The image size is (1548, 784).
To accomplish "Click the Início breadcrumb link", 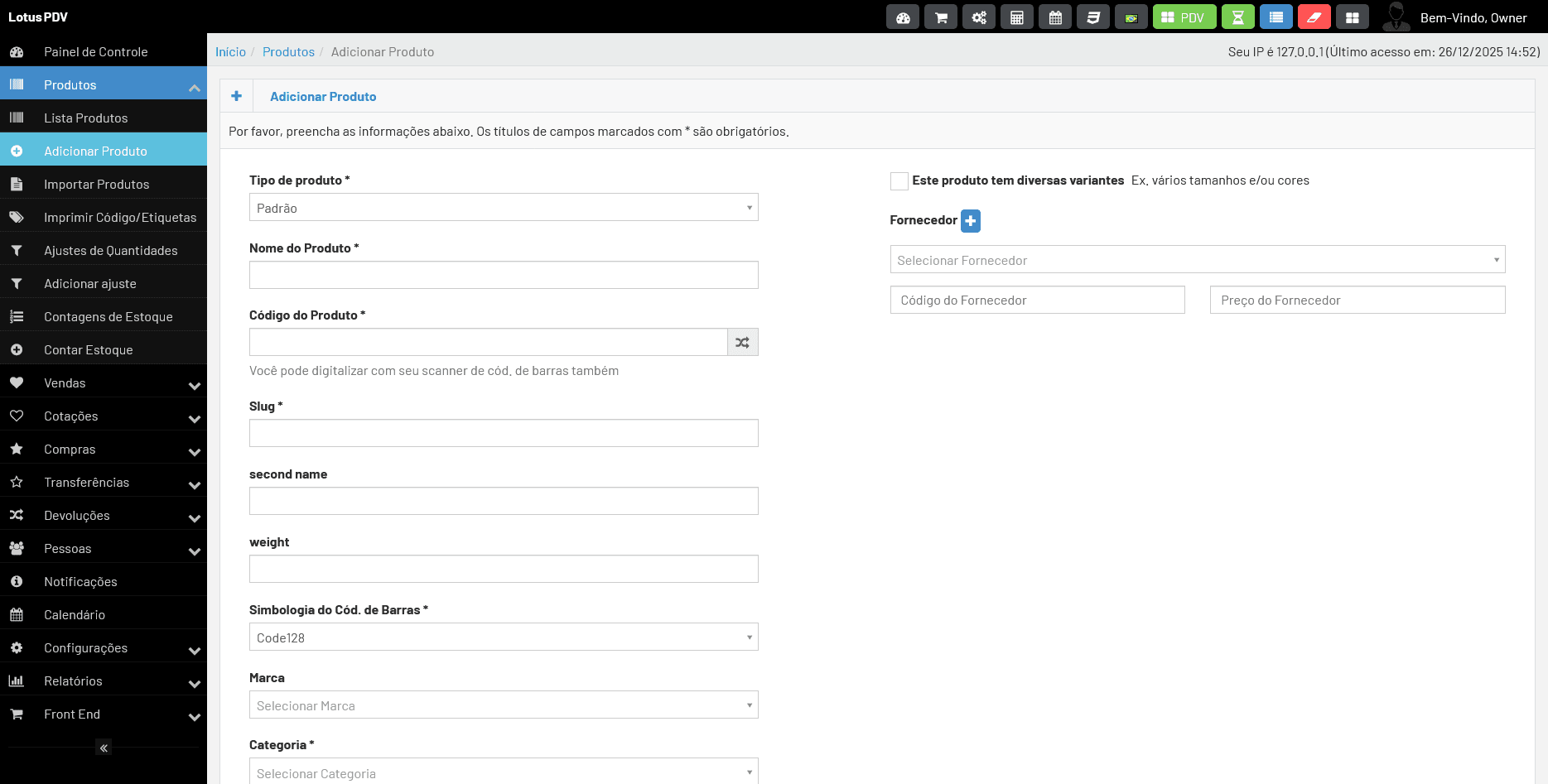I will [x=230, y=52].
